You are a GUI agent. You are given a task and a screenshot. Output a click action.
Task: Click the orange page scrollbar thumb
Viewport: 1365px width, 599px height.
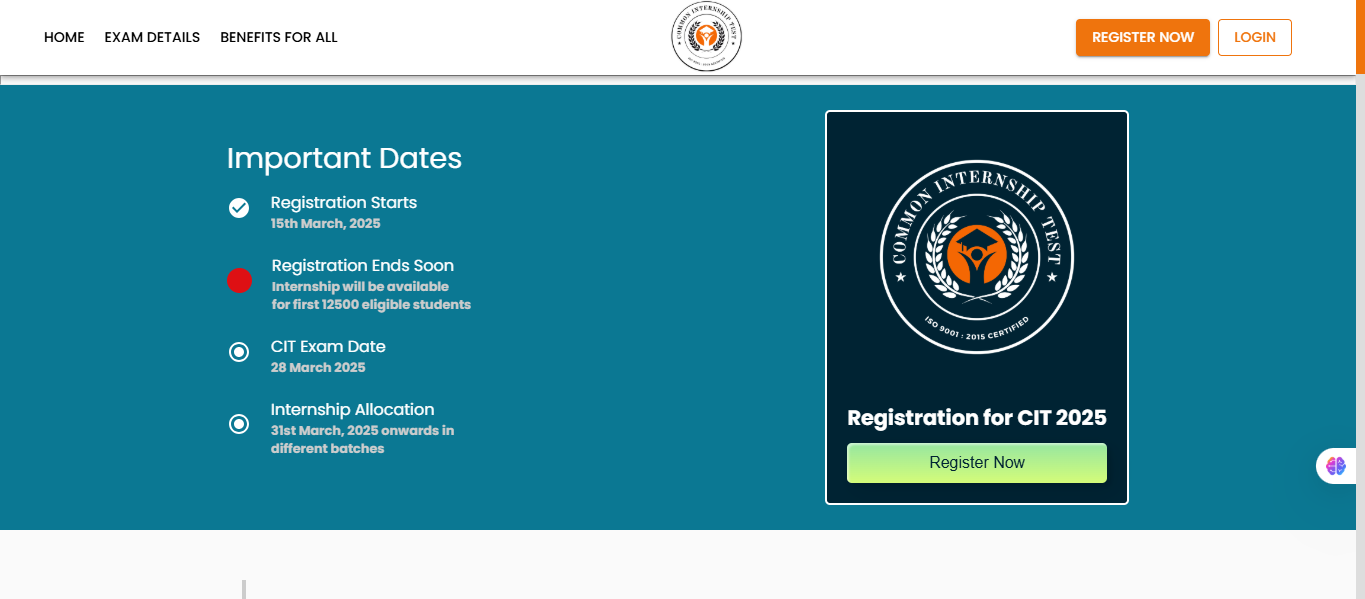point(1360,36)
